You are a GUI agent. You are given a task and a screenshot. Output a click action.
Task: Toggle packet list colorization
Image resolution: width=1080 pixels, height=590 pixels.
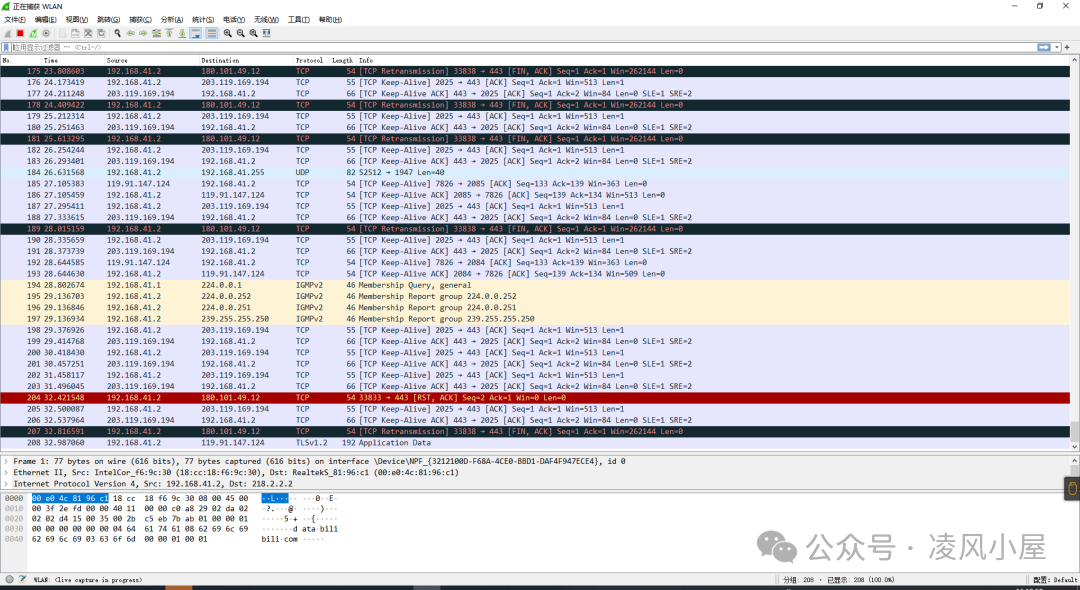click(x=212, y=33)
